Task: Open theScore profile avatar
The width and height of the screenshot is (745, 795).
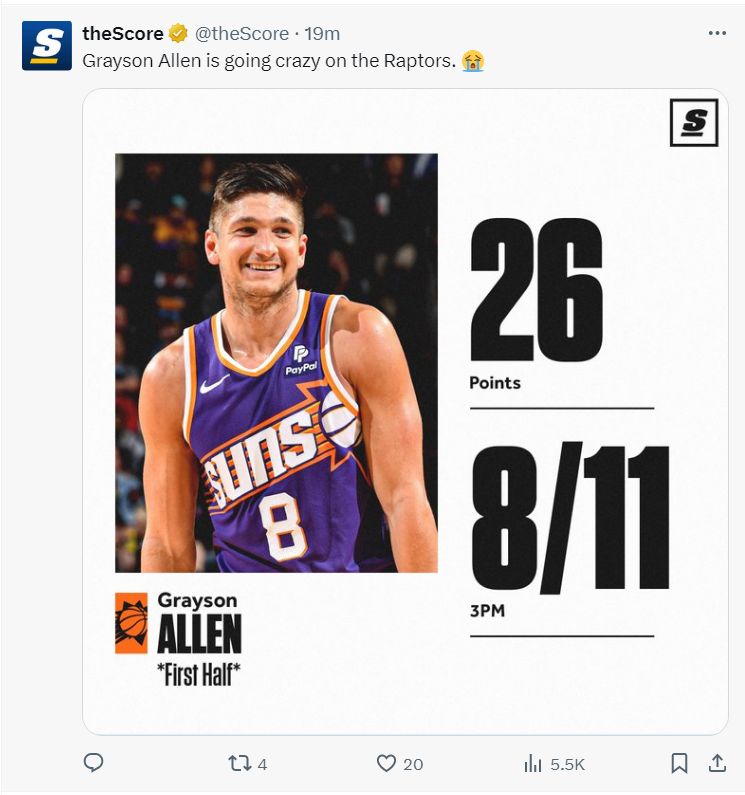Action: (x=46, y=46)
